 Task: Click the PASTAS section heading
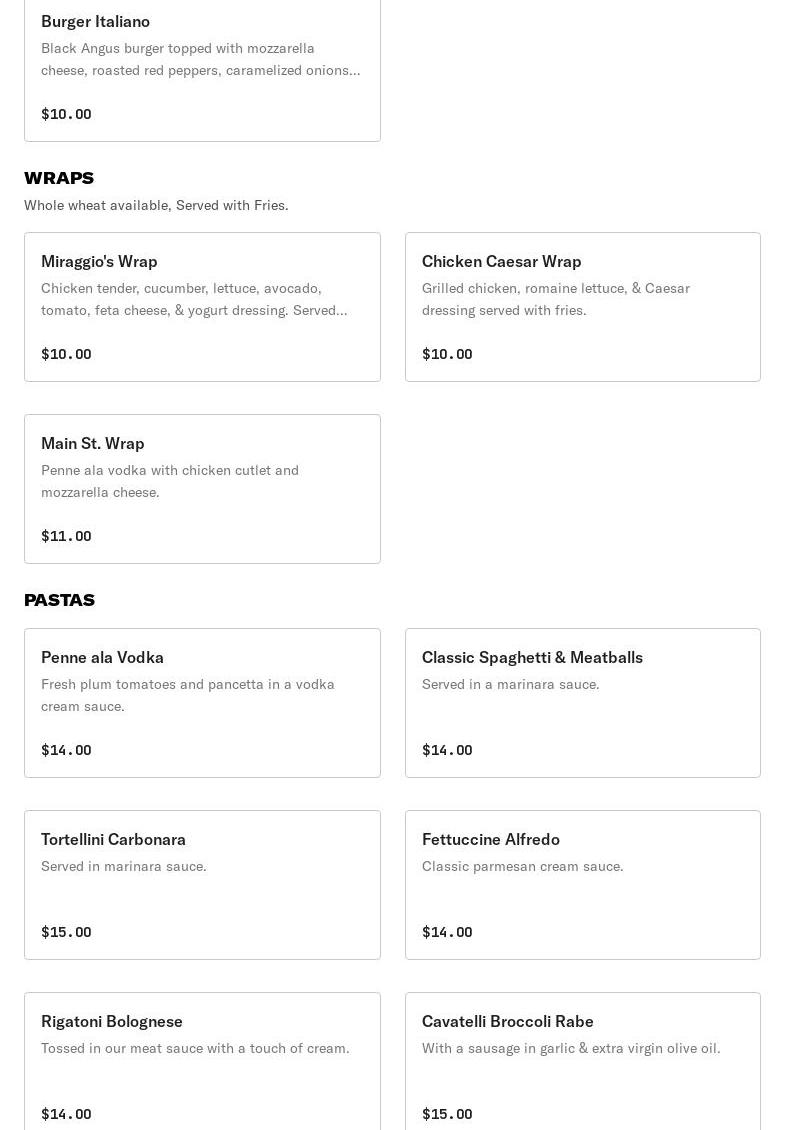coord(59,600)
